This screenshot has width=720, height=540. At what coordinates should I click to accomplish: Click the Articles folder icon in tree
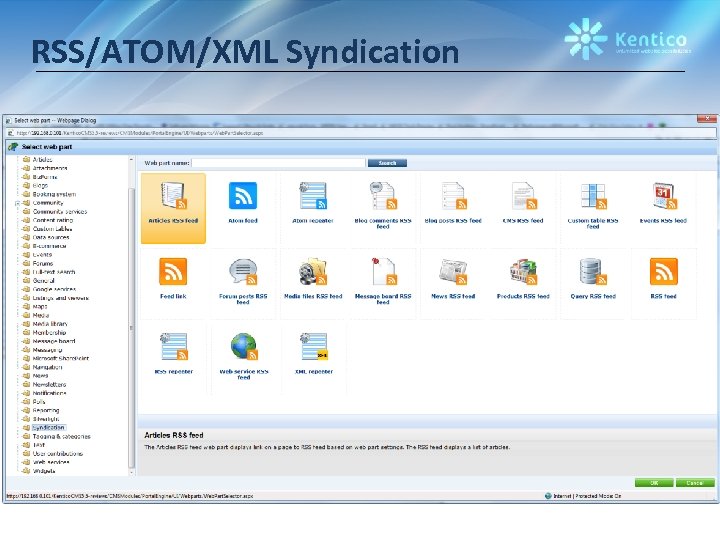pyautogui.click(x=26, y=160)
